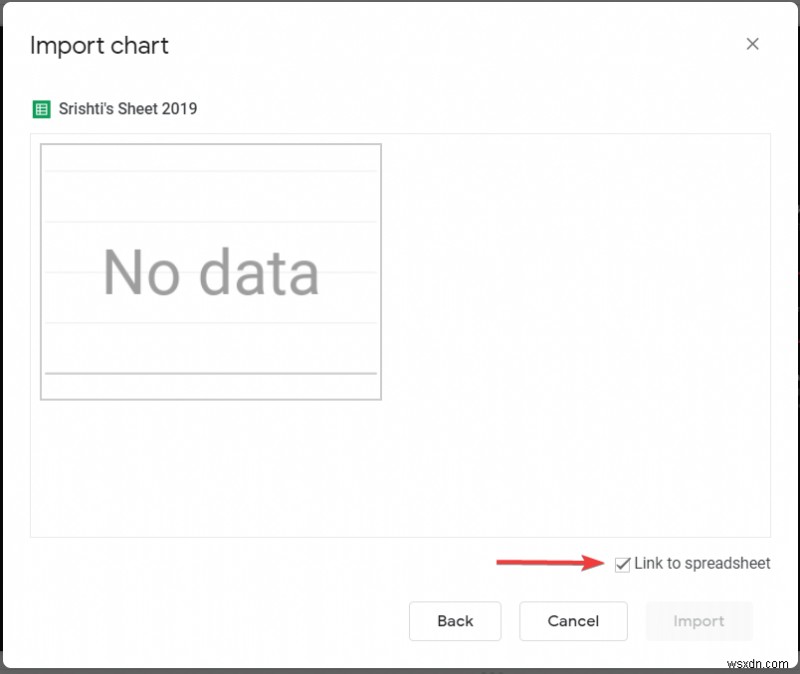Image resolution: width=800 pixels, height=674 pixels.
Task: Click the X to close Import chart dialog
Action: pyautogui.click(x=753, y=44)
